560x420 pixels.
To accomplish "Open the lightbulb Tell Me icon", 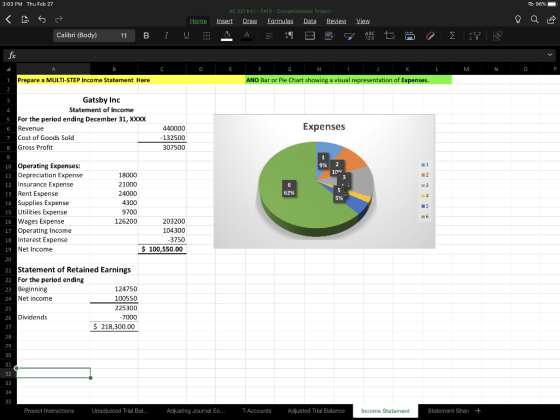I will pyautogui.click(x=518, y=19).
